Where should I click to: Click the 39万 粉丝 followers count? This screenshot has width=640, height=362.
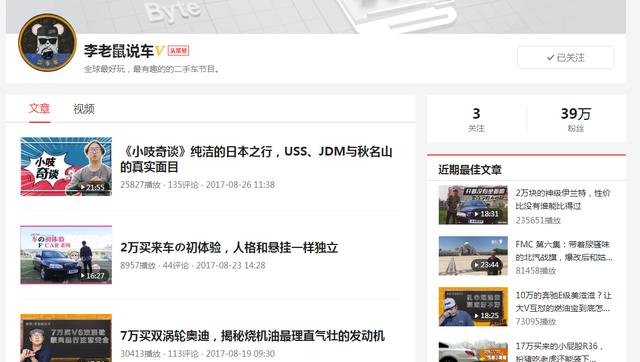pos(576,119)
